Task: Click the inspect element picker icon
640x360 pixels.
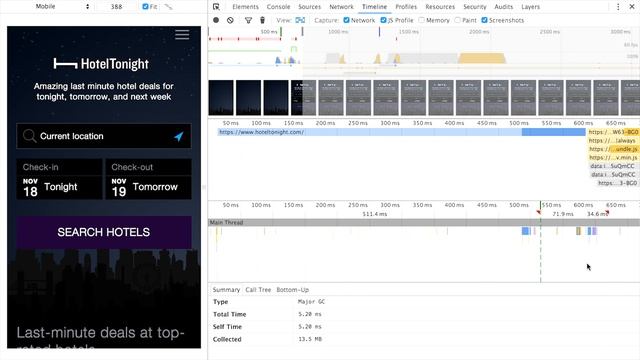Action: tap(216, 7)
